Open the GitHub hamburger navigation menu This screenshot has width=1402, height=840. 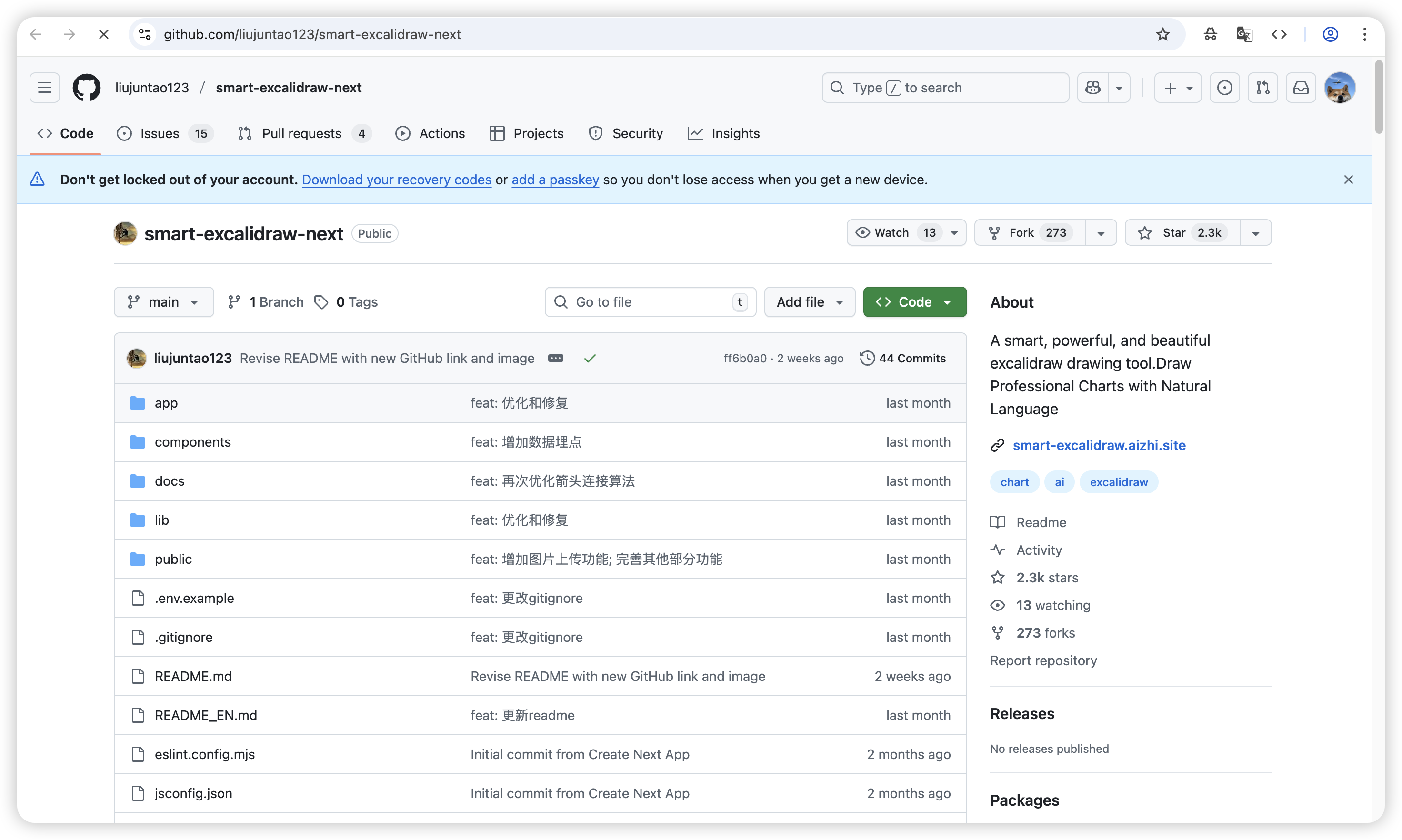coord(45,88)
